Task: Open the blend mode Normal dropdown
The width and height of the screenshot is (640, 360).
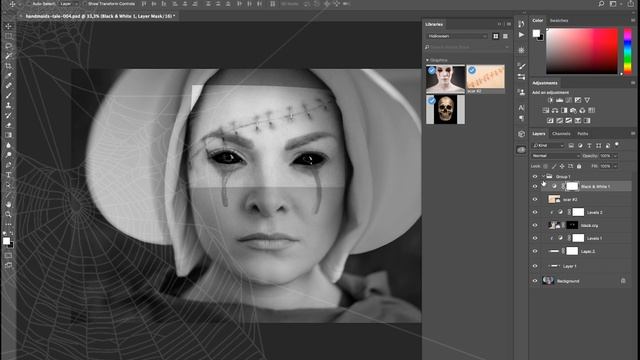Action: coord(556,156)
